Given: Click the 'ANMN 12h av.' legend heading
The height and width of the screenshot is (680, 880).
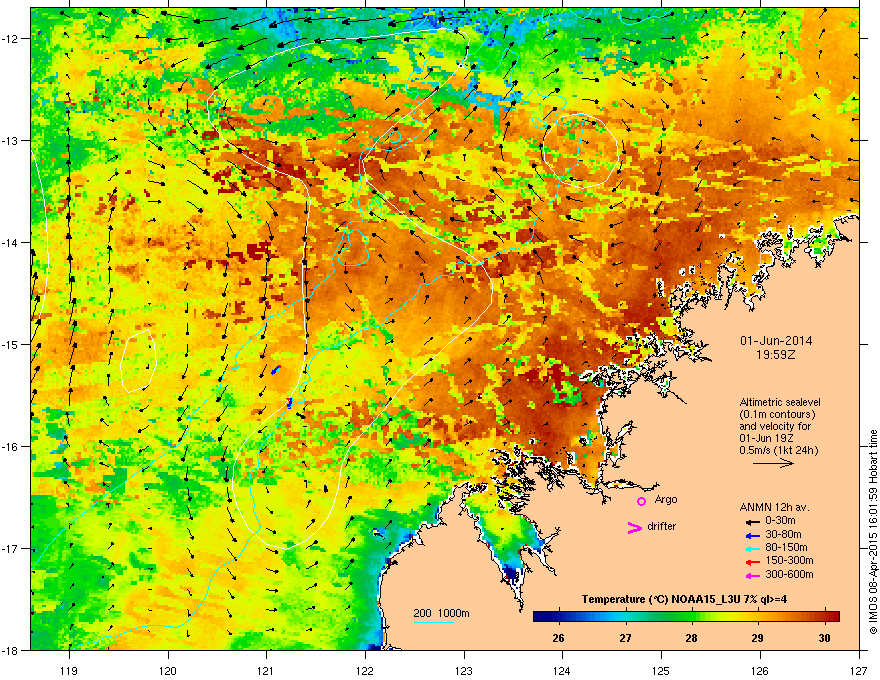Looking at the screenshot, I should pyautogui.click(x=774, y=507).
